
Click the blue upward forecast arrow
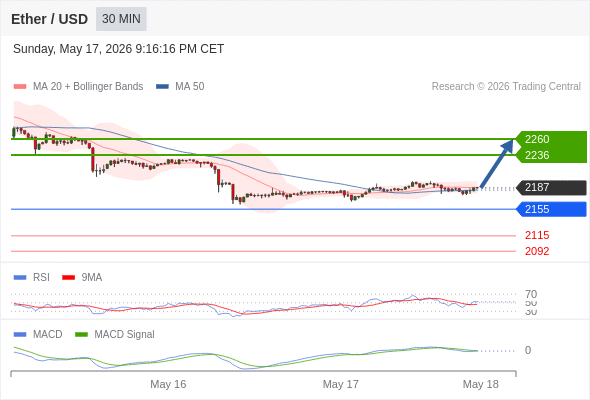click(x=497, y=164)
